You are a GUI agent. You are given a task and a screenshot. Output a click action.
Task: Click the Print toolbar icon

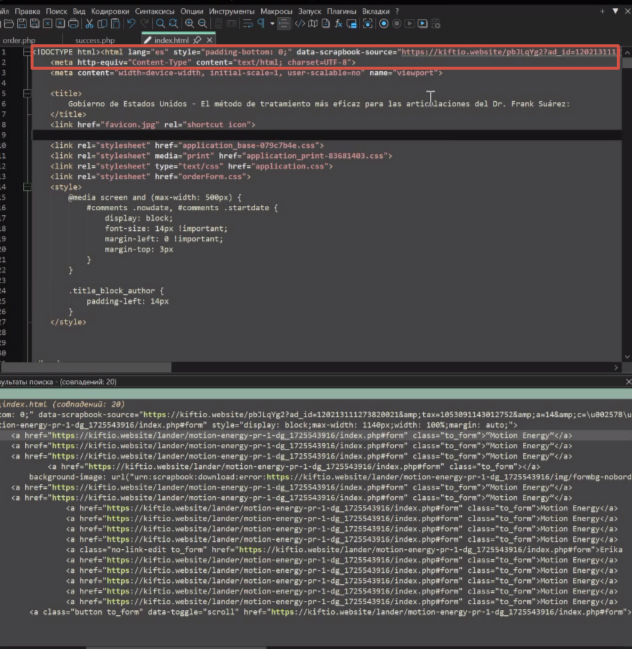73,23
